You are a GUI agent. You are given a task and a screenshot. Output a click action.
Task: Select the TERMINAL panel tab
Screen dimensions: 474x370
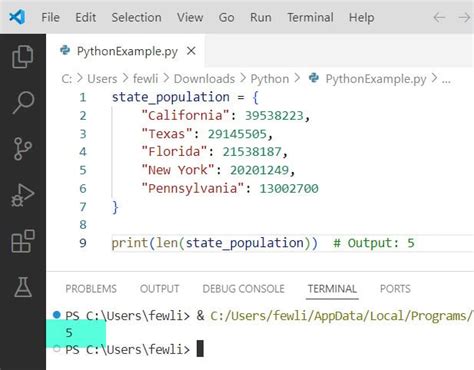point(332,289)
